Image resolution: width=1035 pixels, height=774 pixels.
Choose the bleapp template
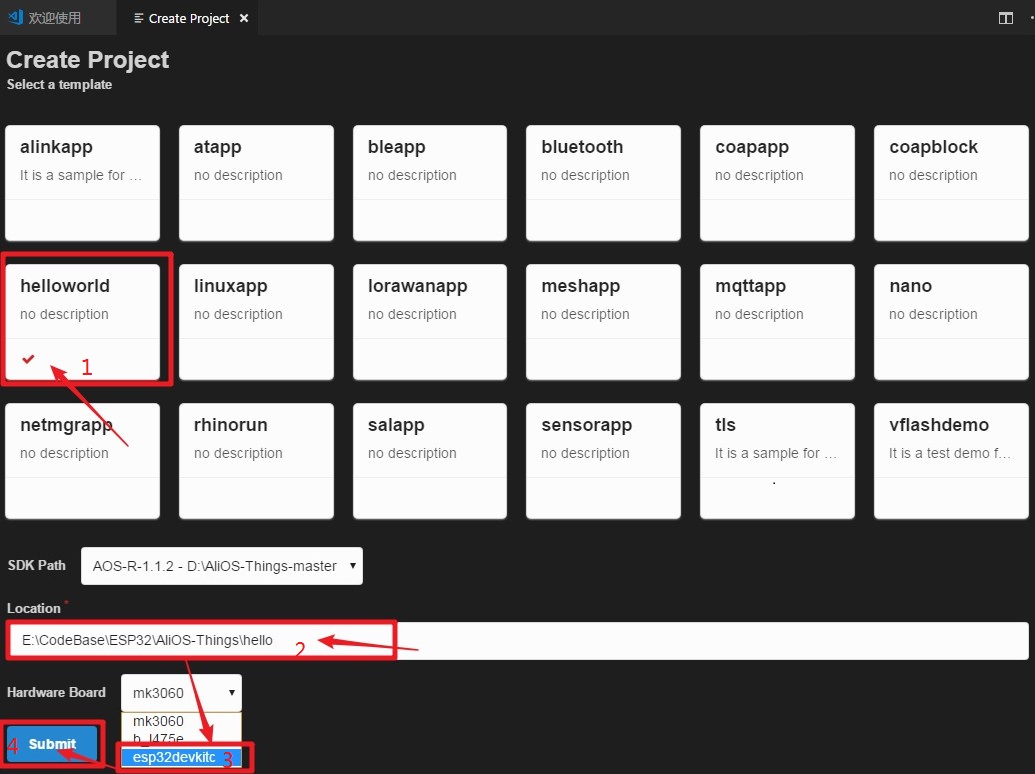tap(430, 183)
